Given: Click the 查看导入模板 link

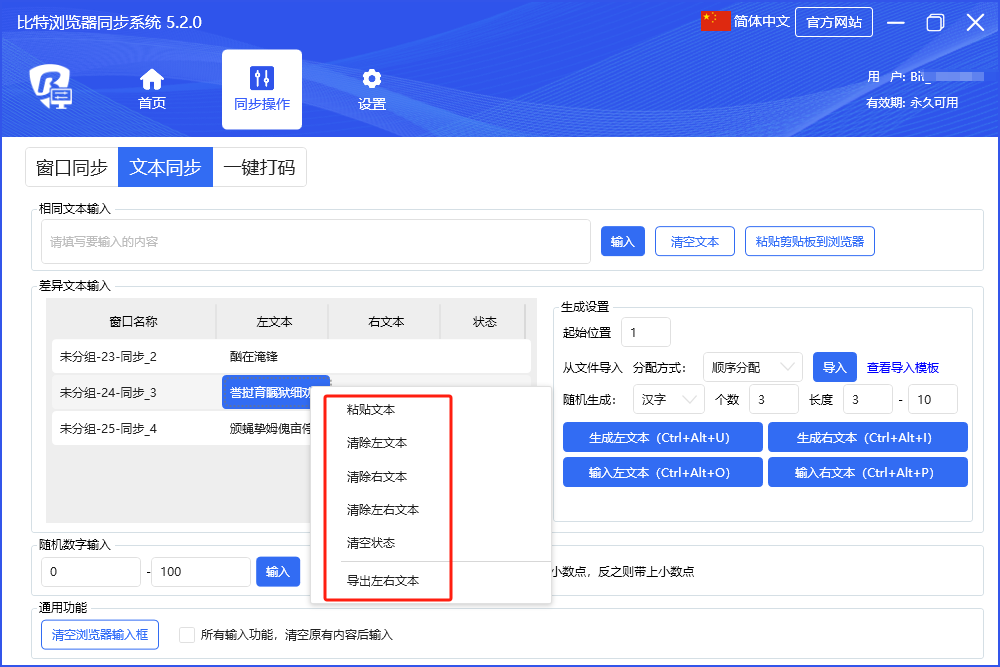Looking at the screenshot, I should pyautogui.click(x=902, y=367).
